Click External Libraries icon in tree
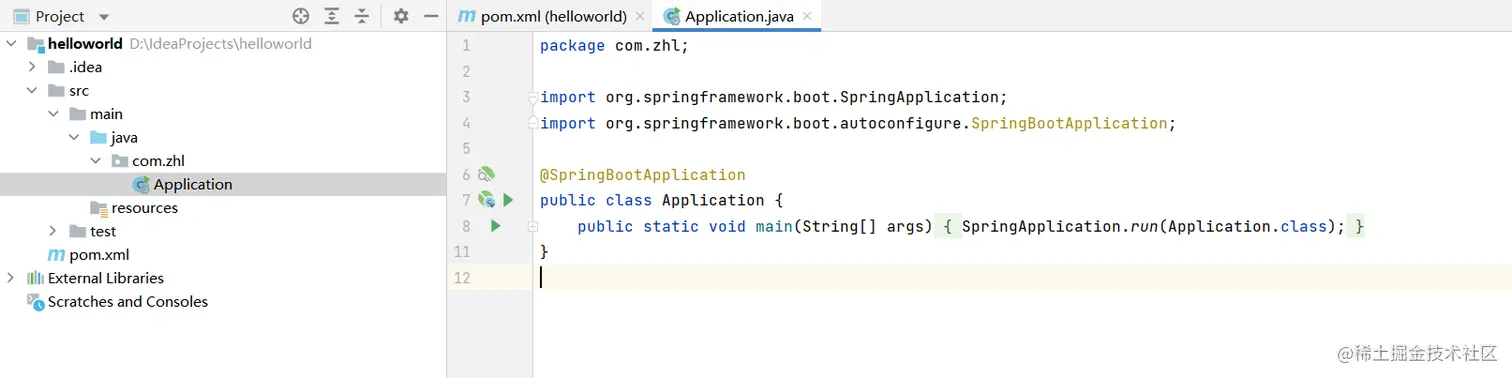1512x378 pixels. point(36,278)
